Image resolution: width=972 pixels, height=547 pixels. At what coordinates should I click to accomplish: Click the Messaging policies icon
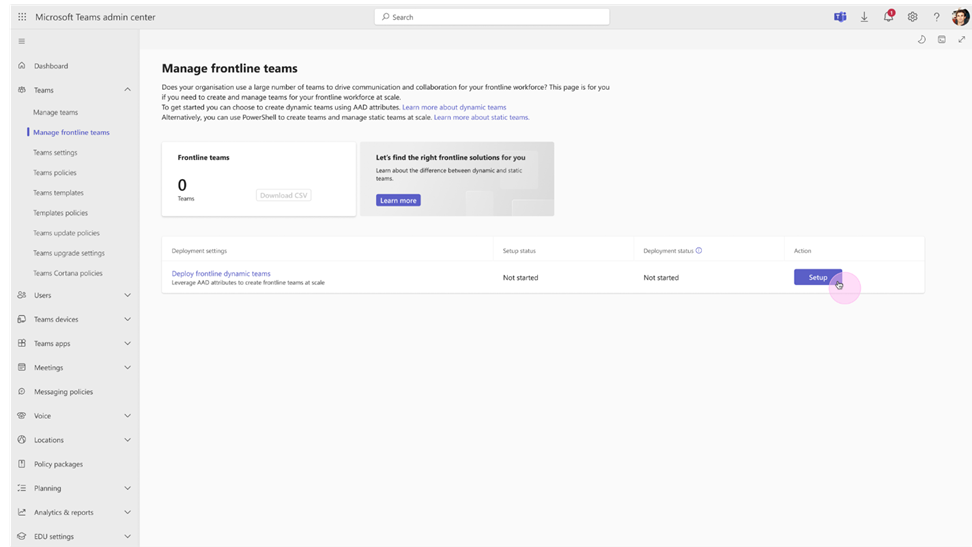pos(22,391)
